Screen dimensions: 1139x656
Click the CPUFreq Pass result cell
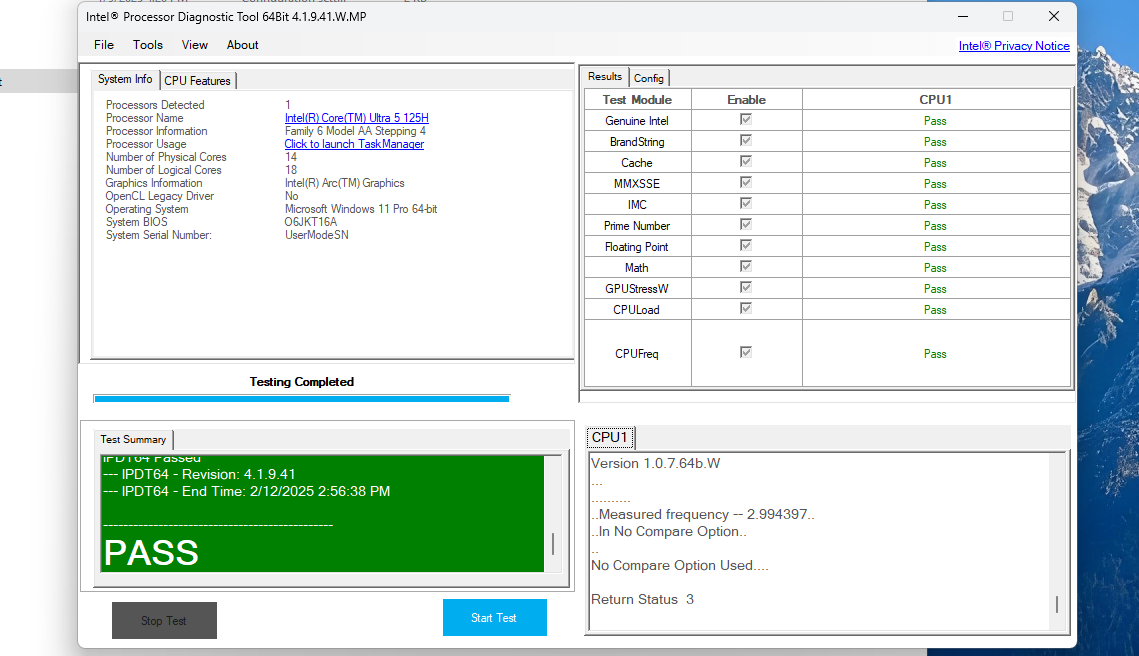[x=936, y=354]
